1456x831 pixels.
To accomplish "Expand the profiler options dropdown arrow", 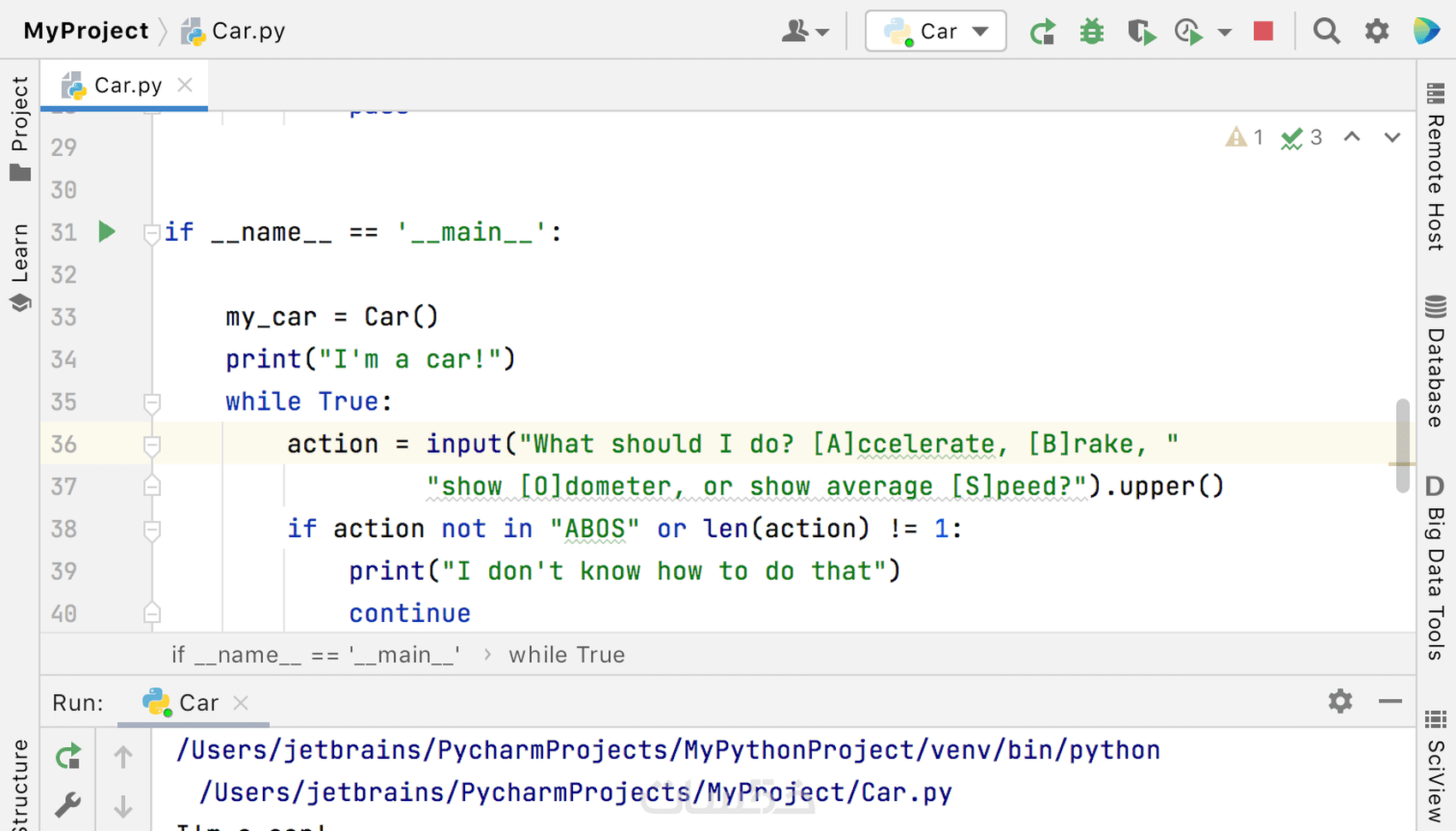I will [1225, 33].
